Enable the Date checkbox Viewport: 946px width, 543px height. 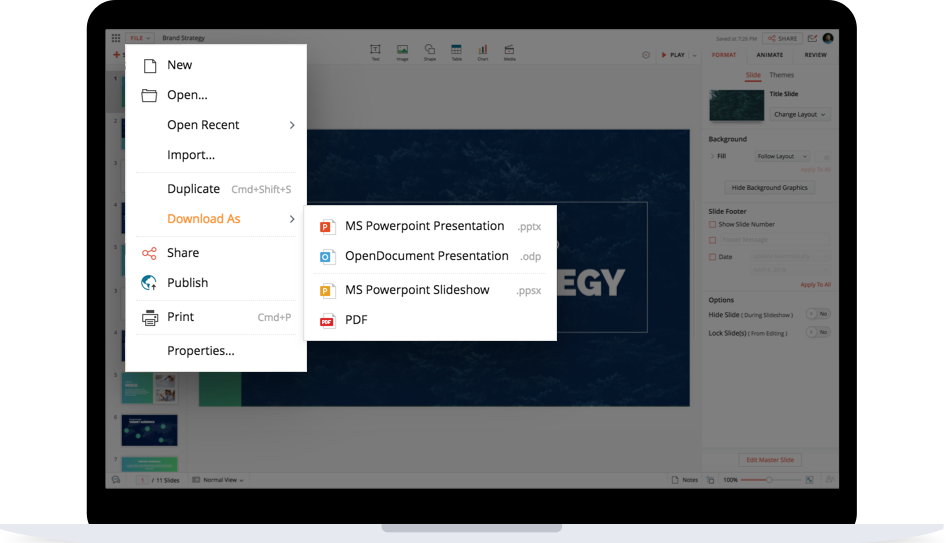point(713,257)
